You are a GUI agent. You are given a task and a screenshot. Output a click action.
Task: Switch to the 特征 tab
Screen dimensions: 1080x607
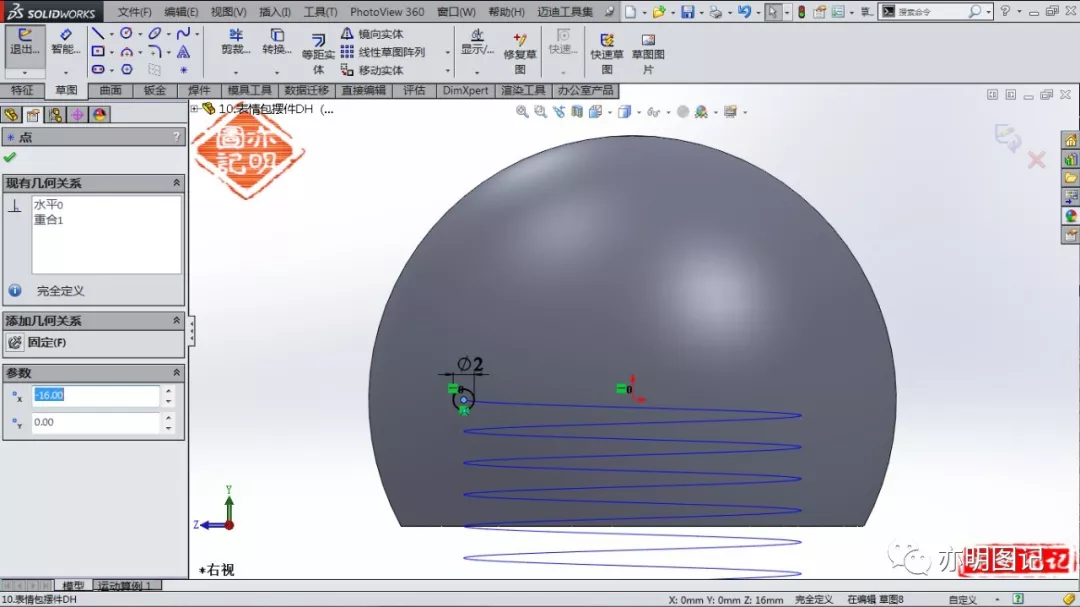coord(22,90)
